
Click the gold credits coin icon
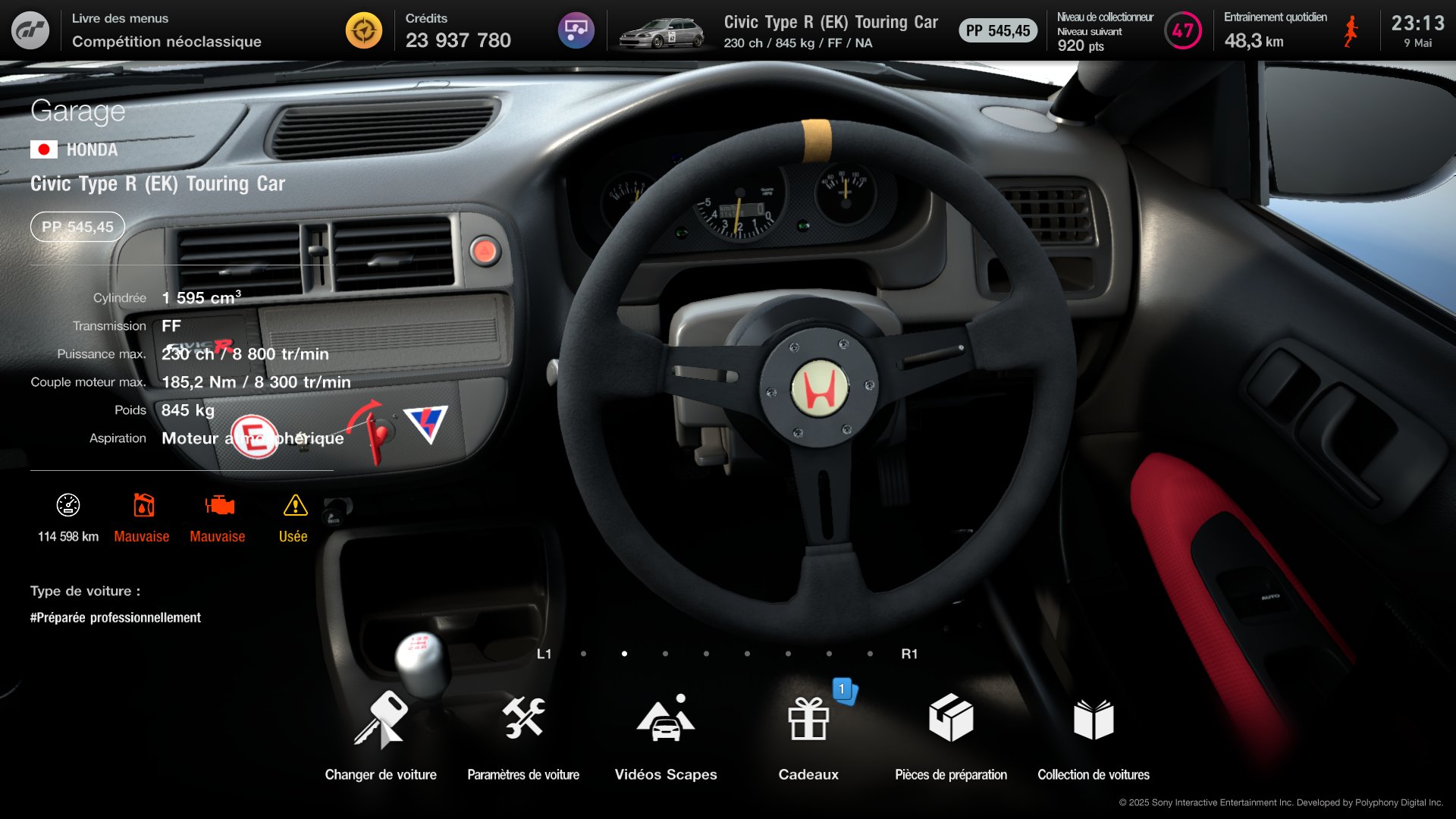[x=364, y=30]
